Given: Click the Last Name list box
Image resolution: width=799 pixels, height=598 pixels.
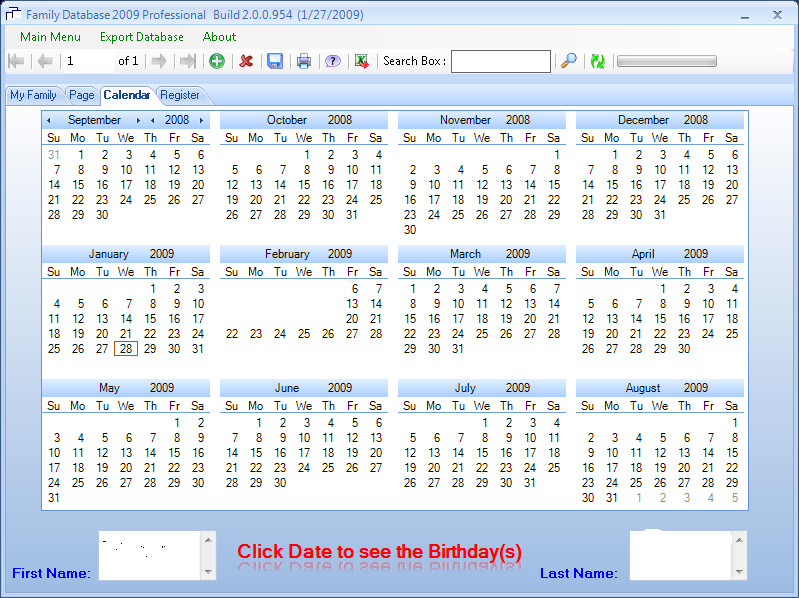Looking at the screenshot, I should (x=688, y=555).
